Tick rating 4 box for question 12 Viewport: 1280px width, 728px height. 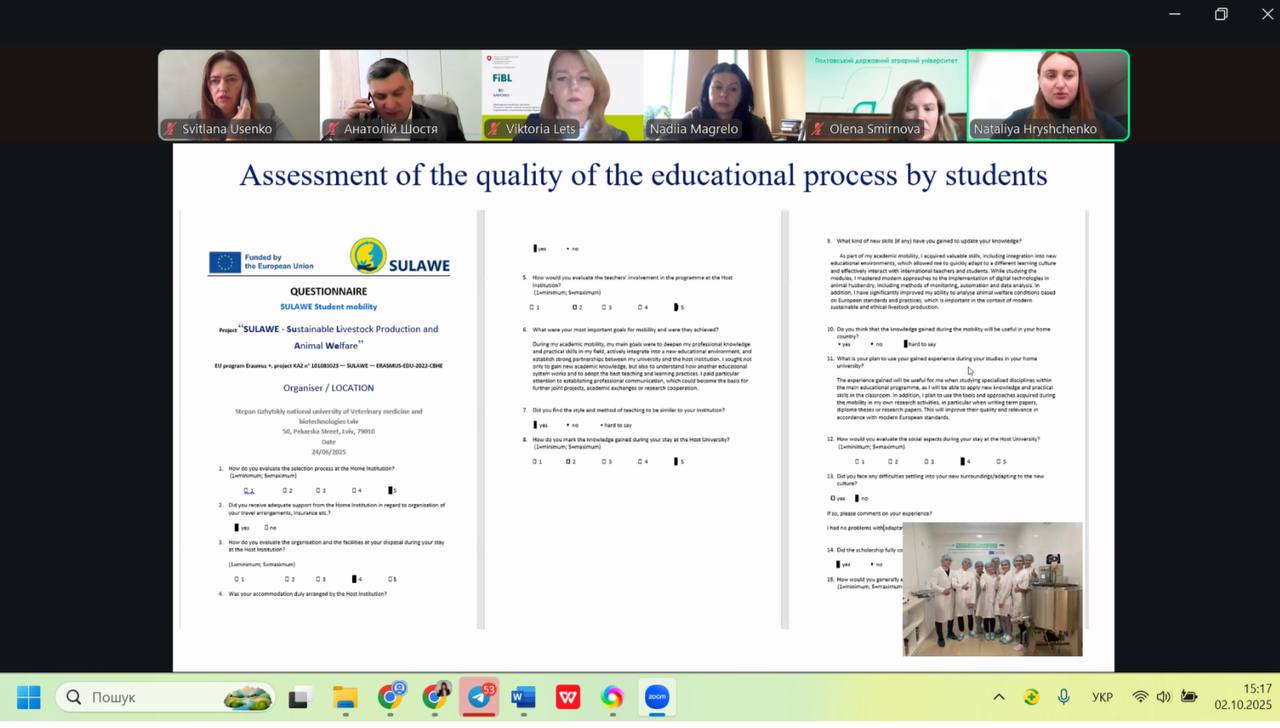(x=963, y=461)
